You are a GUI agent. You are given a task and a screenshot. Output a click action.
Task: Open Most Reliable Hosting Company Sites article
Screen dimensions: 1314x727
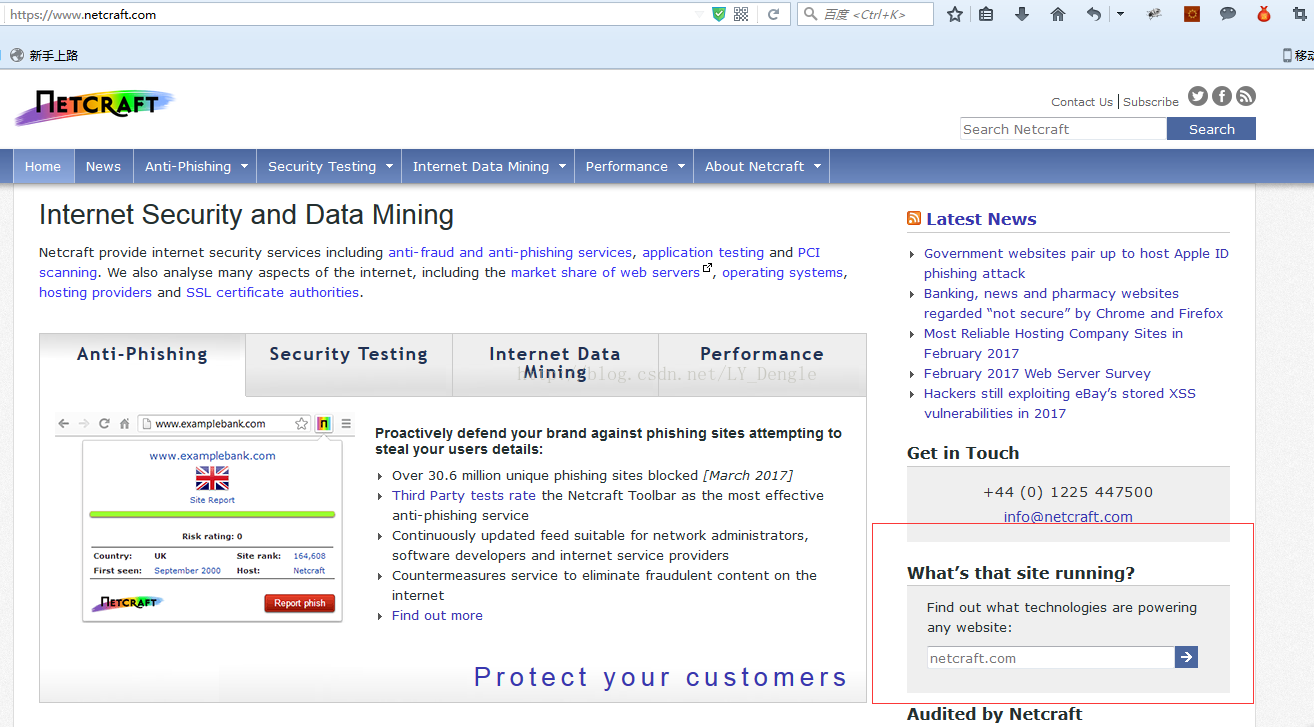(1053, 344)
